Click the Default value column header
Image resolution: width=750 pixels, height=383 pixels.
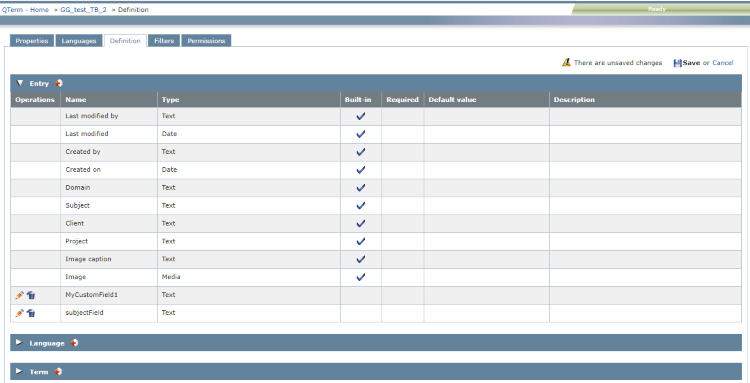coord(486,99)
